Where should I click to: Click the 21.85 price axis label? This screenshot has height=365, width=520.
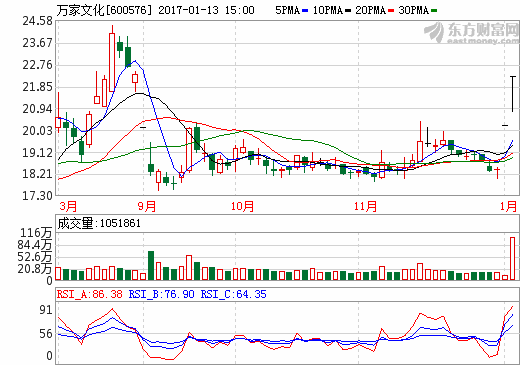point(38,87)
